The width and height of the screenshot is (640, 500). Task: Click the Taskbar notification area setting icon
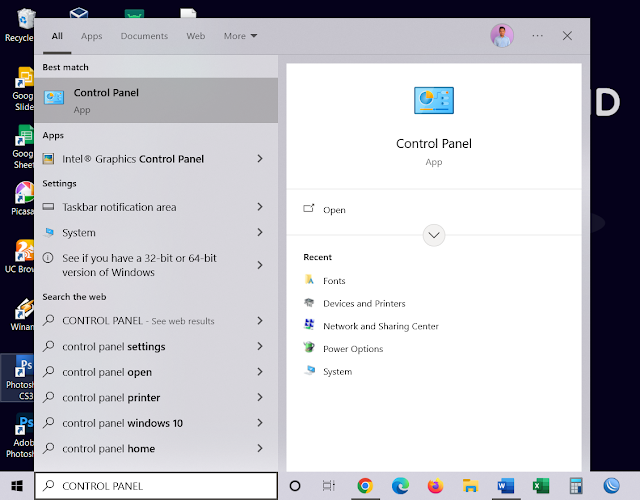[49, 207]
